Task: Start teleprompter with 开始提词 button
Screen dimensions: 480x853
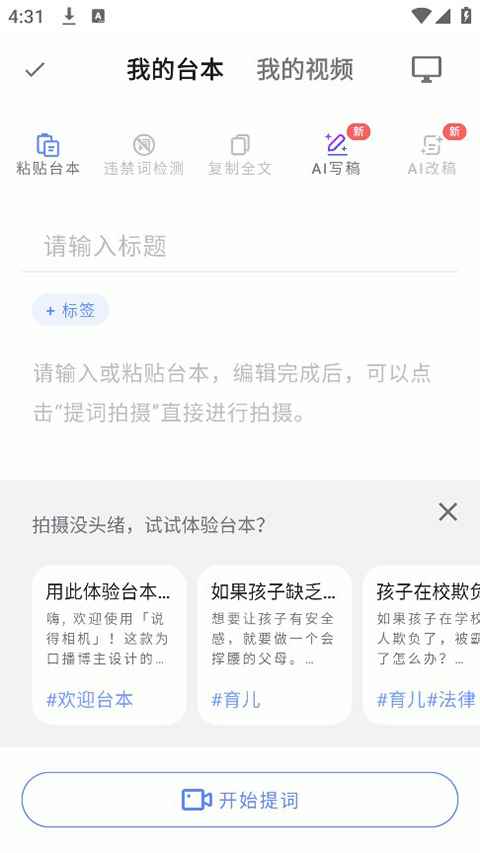Action: coord(239,800)
